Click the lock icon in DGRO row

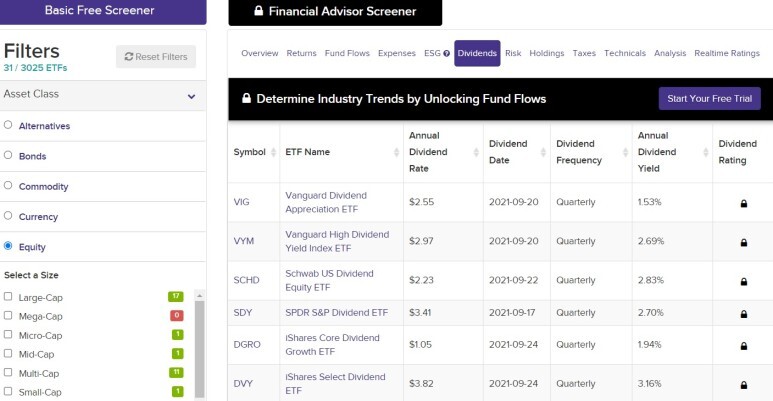(x=744, y=346)
